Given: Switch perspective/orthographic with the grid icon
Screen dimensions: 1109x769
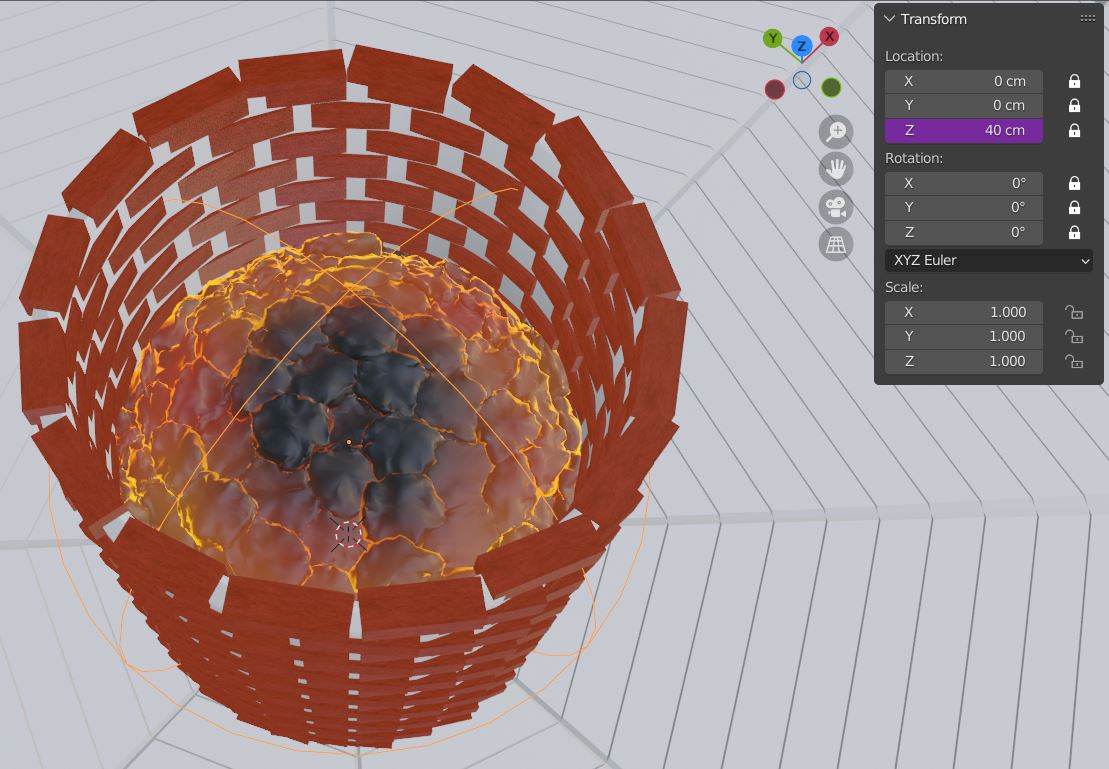Looking at the screenshot, I should click(x=836, y=245).
